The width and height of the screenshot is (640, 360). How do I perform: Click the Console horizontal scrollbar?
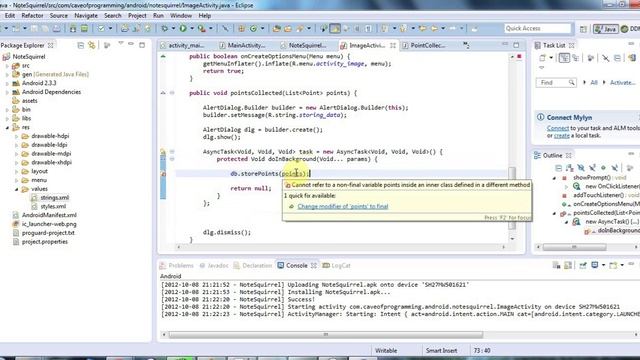(x=325, y=335)
